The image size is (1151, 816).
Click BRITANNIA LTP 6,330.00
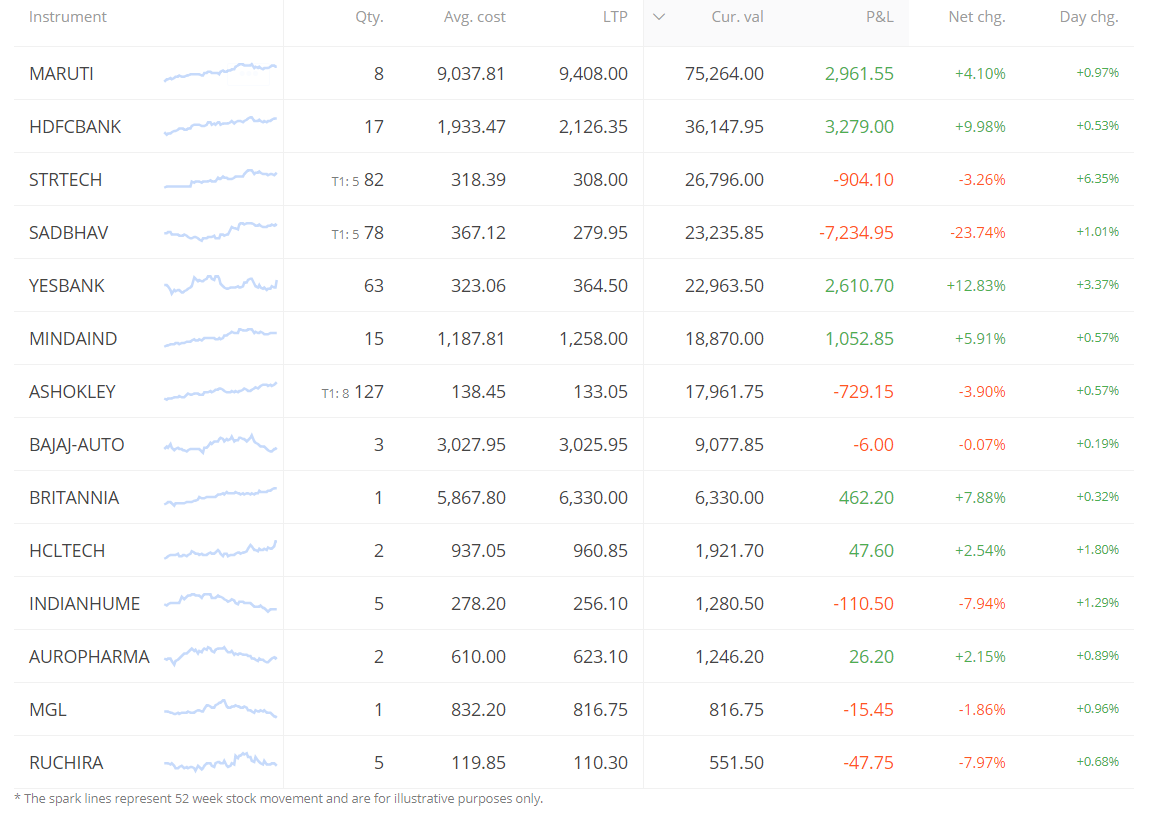coord(593,498)
